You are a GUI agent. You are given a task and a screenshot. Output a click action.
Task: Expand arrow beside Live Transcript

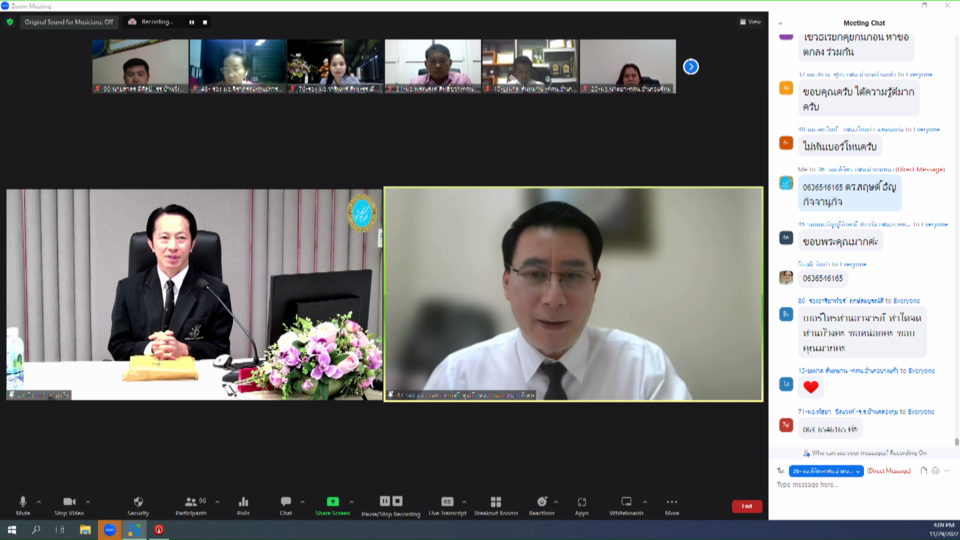(464, 502)
